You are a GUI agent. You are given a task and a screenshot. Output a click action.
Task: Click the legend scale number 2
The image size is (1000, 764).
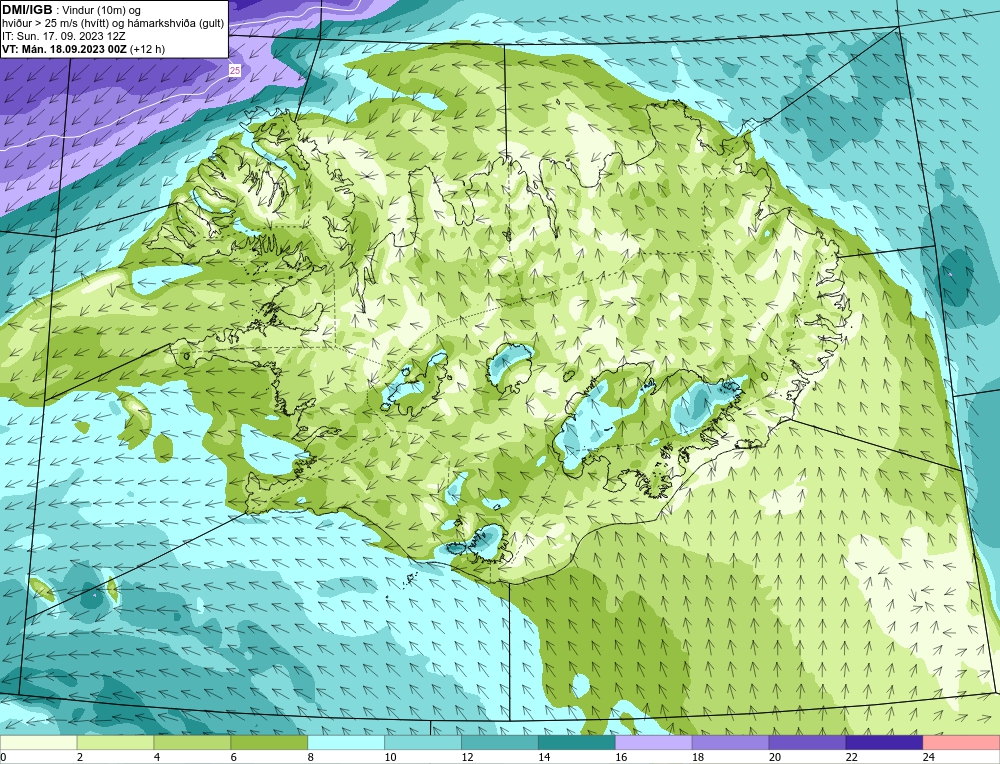click(80, 757)
